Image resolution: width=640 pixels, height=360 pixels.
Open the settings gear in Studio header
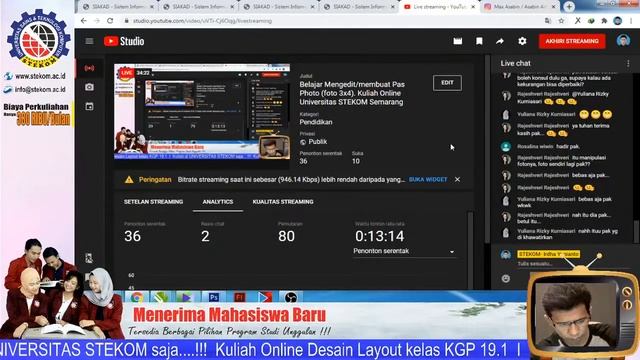[522, 41]
